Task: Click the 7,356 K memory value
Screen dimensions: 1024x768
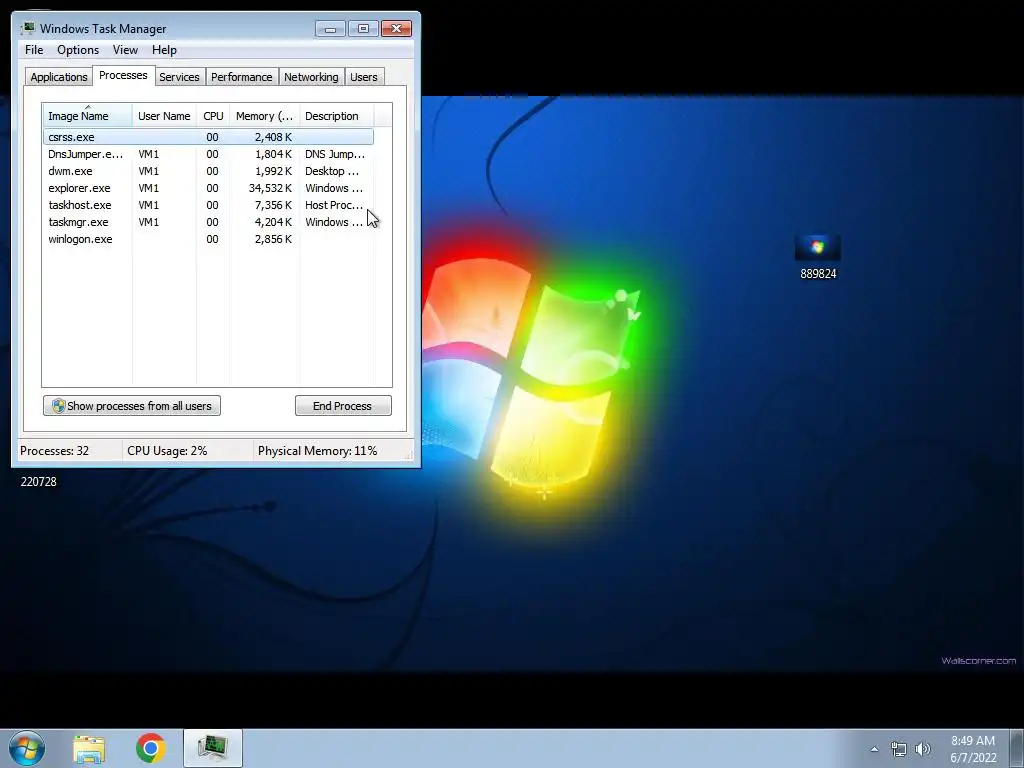Action: click(x=274, y=205)
